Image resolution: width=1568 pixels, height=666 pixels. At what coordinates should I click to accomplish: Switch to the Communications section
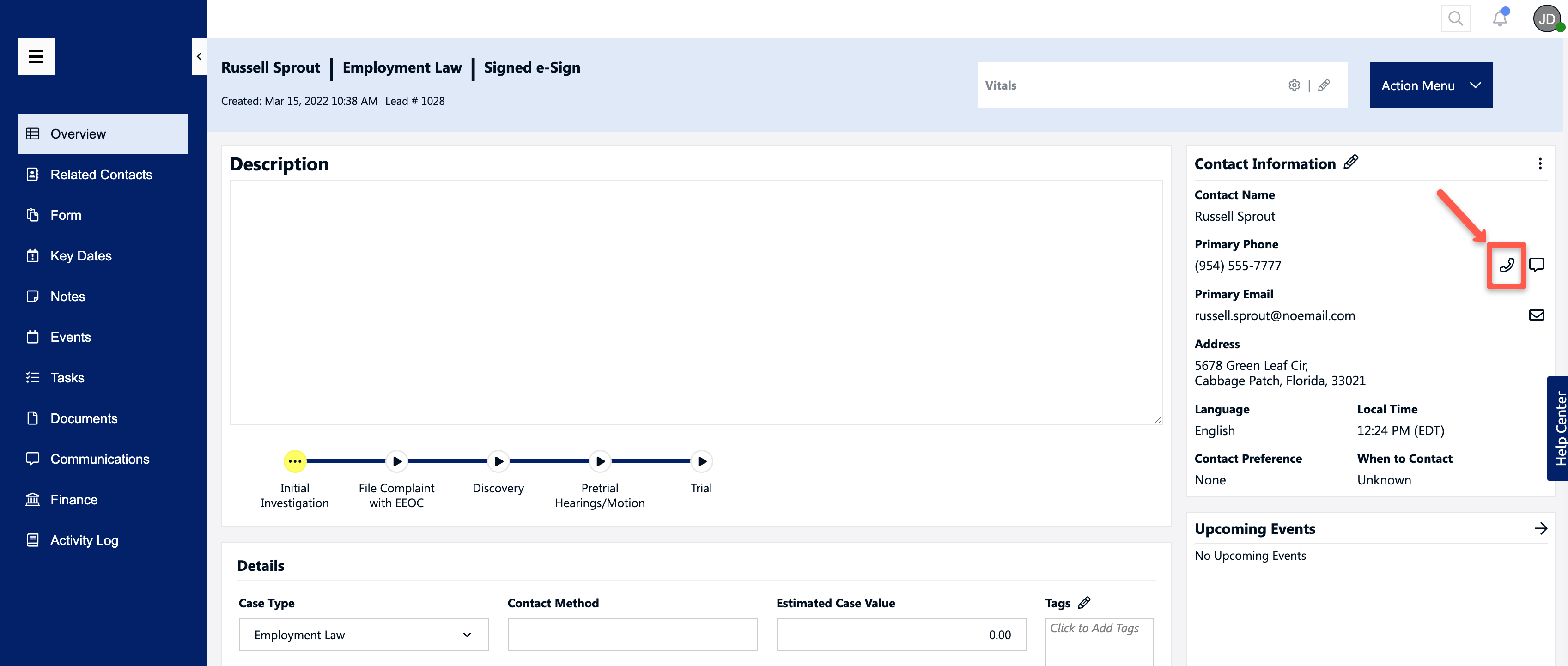(100, 459)
